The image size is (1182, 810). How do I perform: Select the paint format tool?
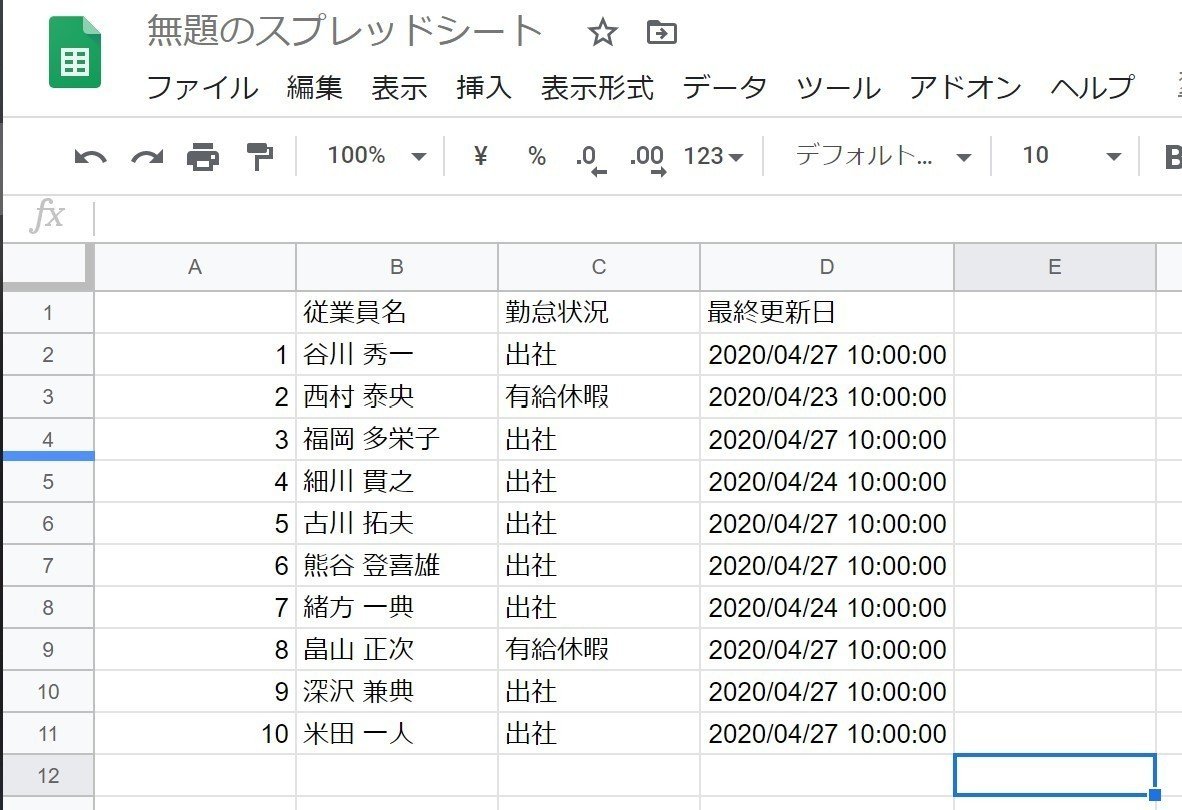point(258,156)
